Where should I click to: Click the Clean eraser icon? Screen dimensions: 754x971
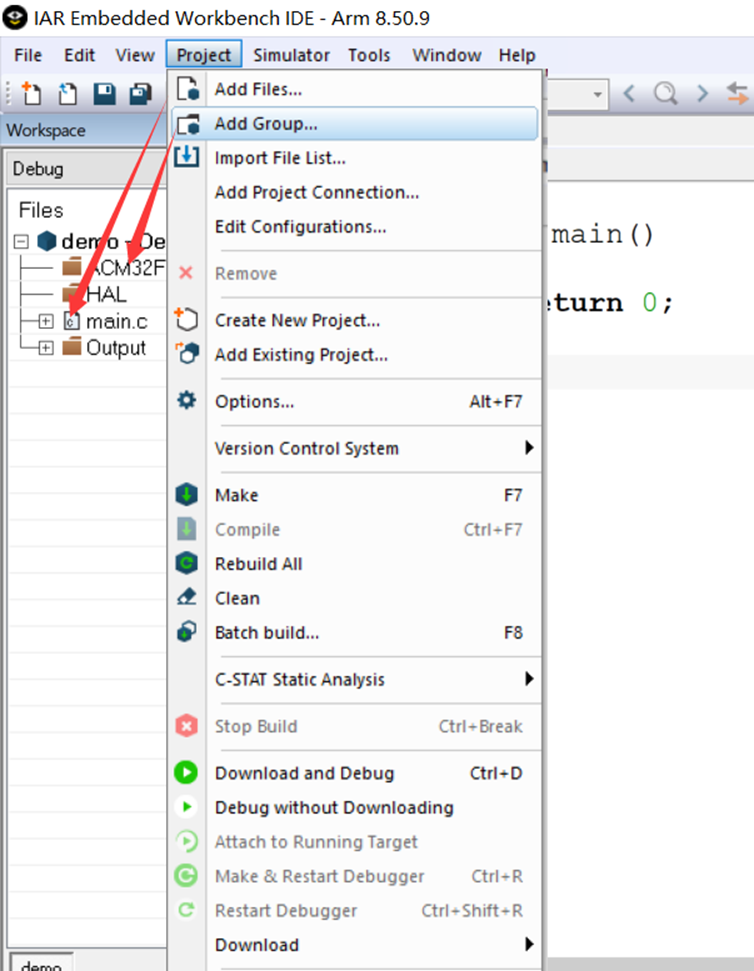tap(187, 598)
